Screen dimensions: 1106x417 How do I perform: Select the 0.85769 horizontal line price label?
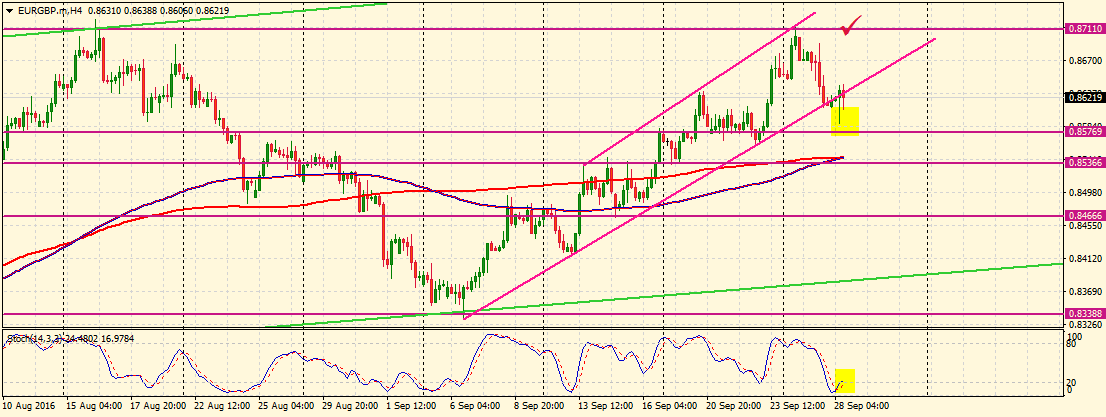[1085, 132]
